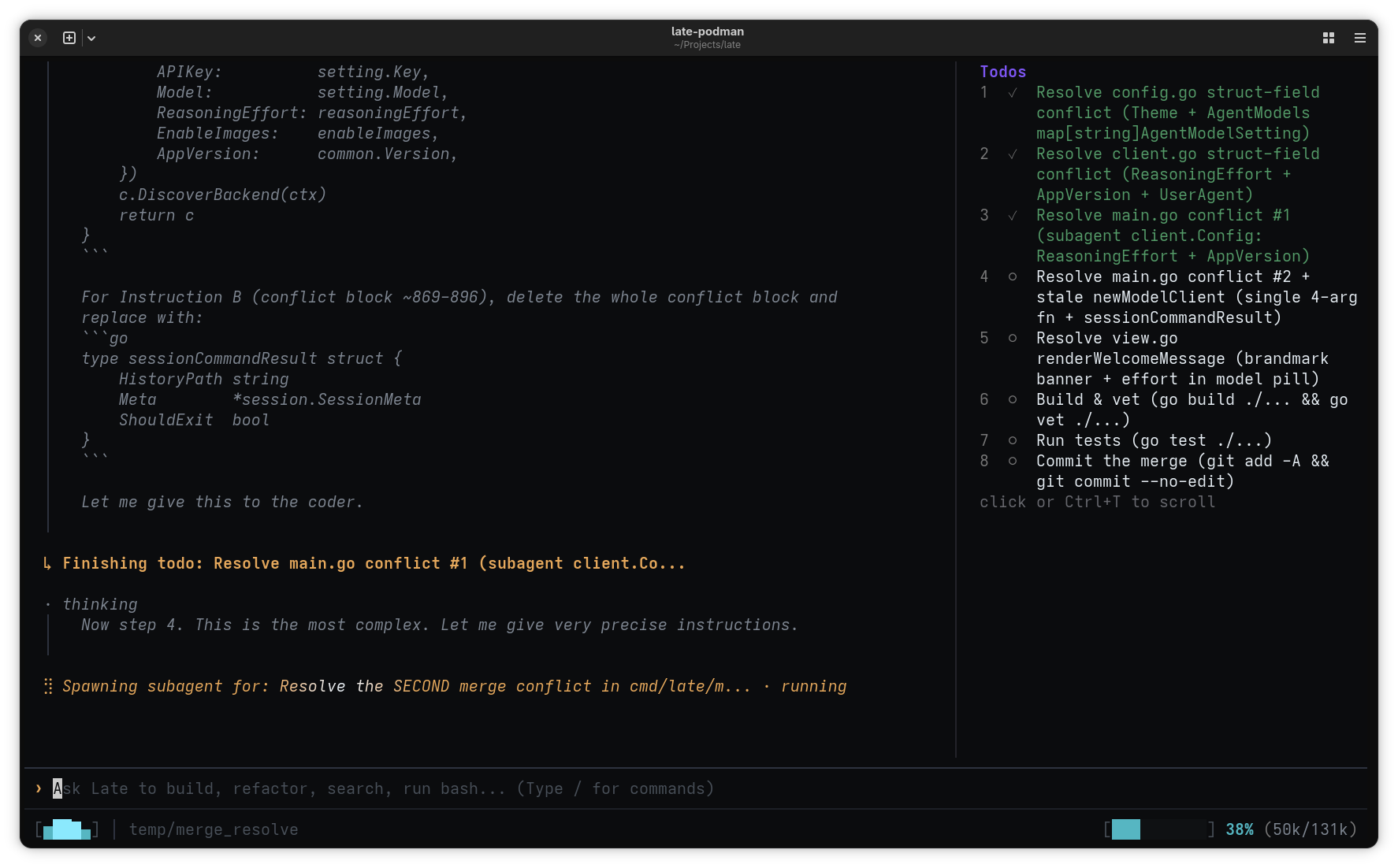Click 'Now step 4. This is the most complex' line
1398x868 pixels.
tap(440, 625)
